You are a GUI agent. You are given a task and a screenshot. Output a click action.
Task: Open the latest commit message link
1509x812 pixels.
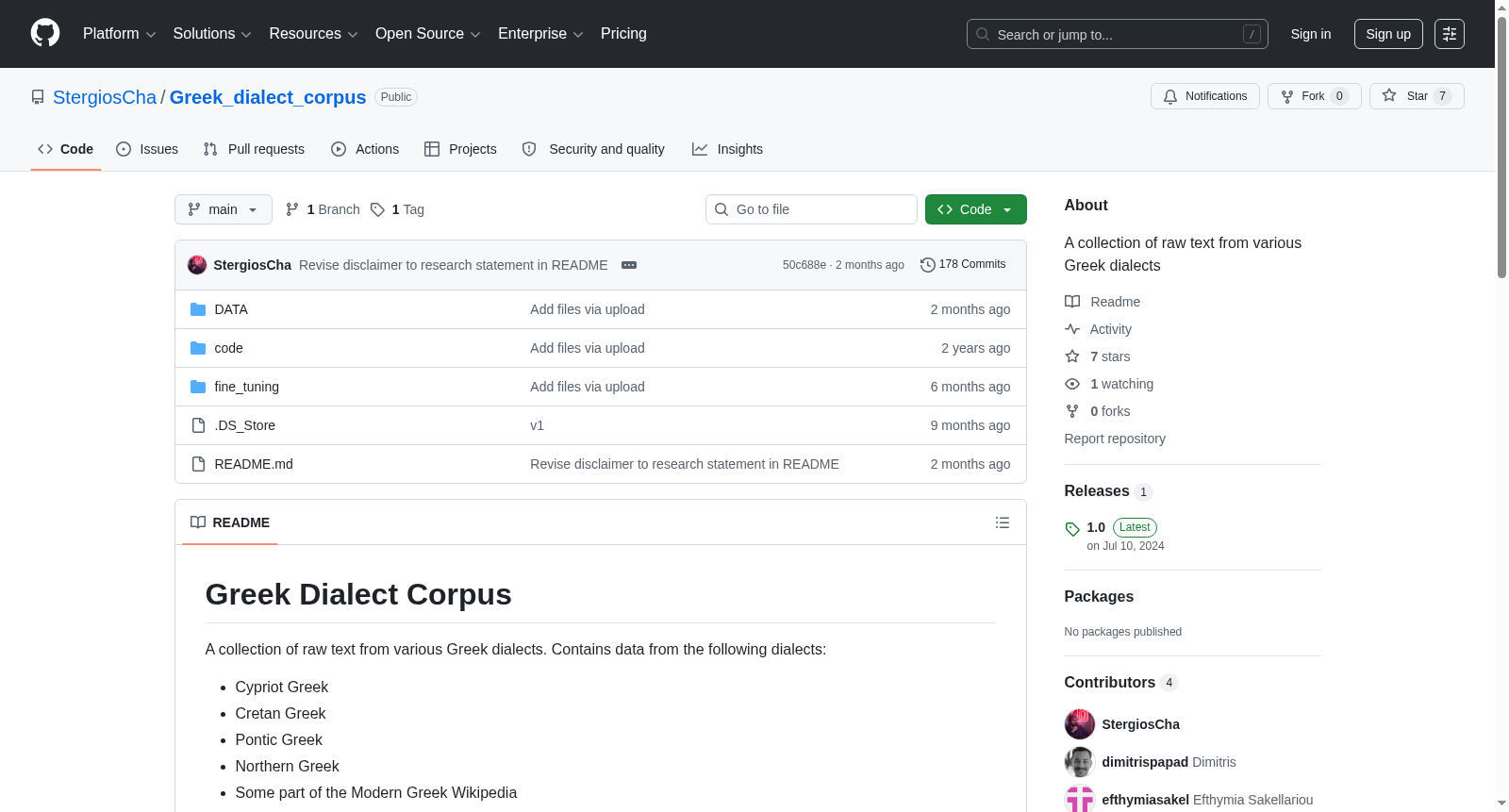pyautogui.click(x=454, y=265)
